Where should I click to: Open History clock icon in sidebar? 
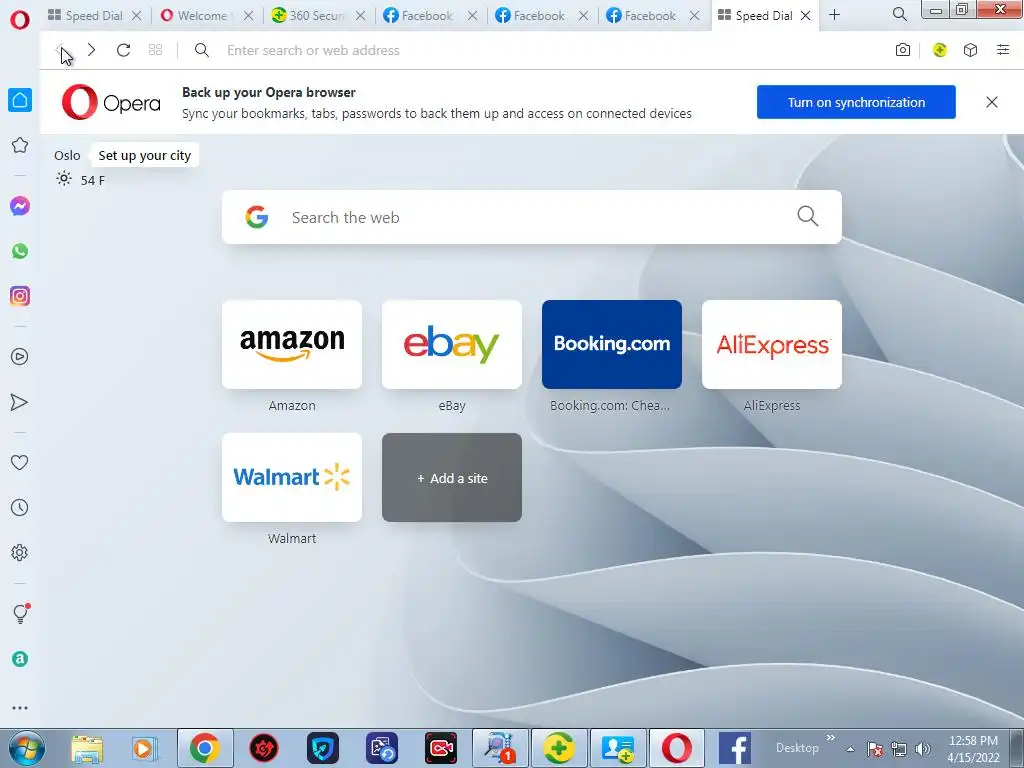[20, 507]
